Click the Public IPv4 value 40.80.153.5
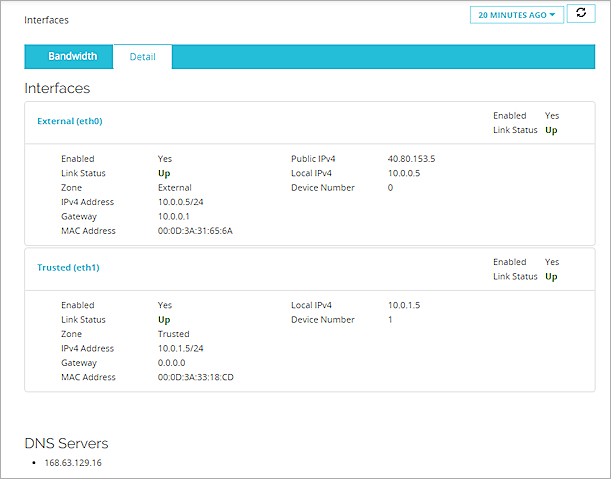This screenshot has width=611, height=479. click(411, 159)
